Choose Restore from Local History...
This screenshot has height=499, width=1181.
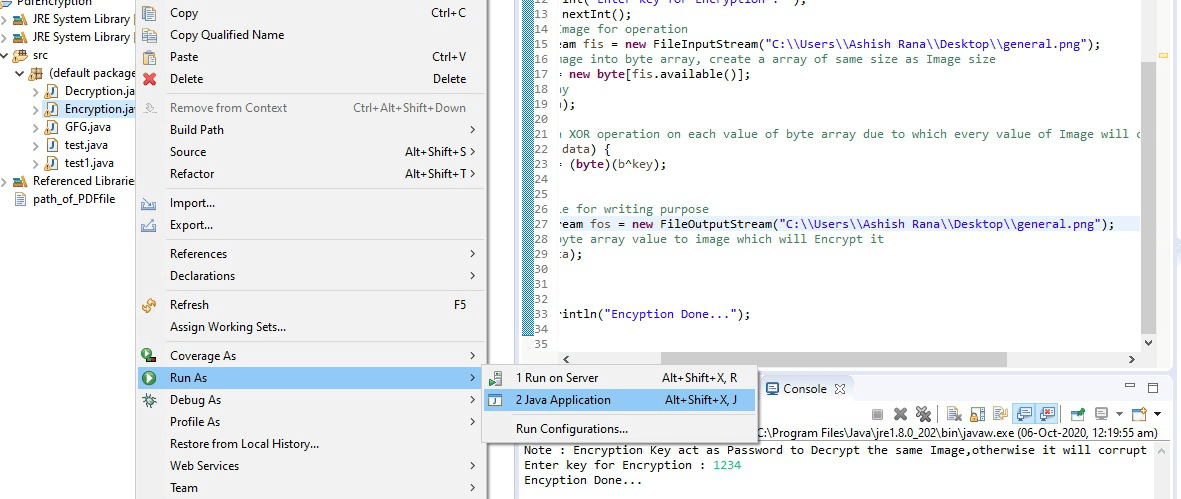click(x=313, y=443)
